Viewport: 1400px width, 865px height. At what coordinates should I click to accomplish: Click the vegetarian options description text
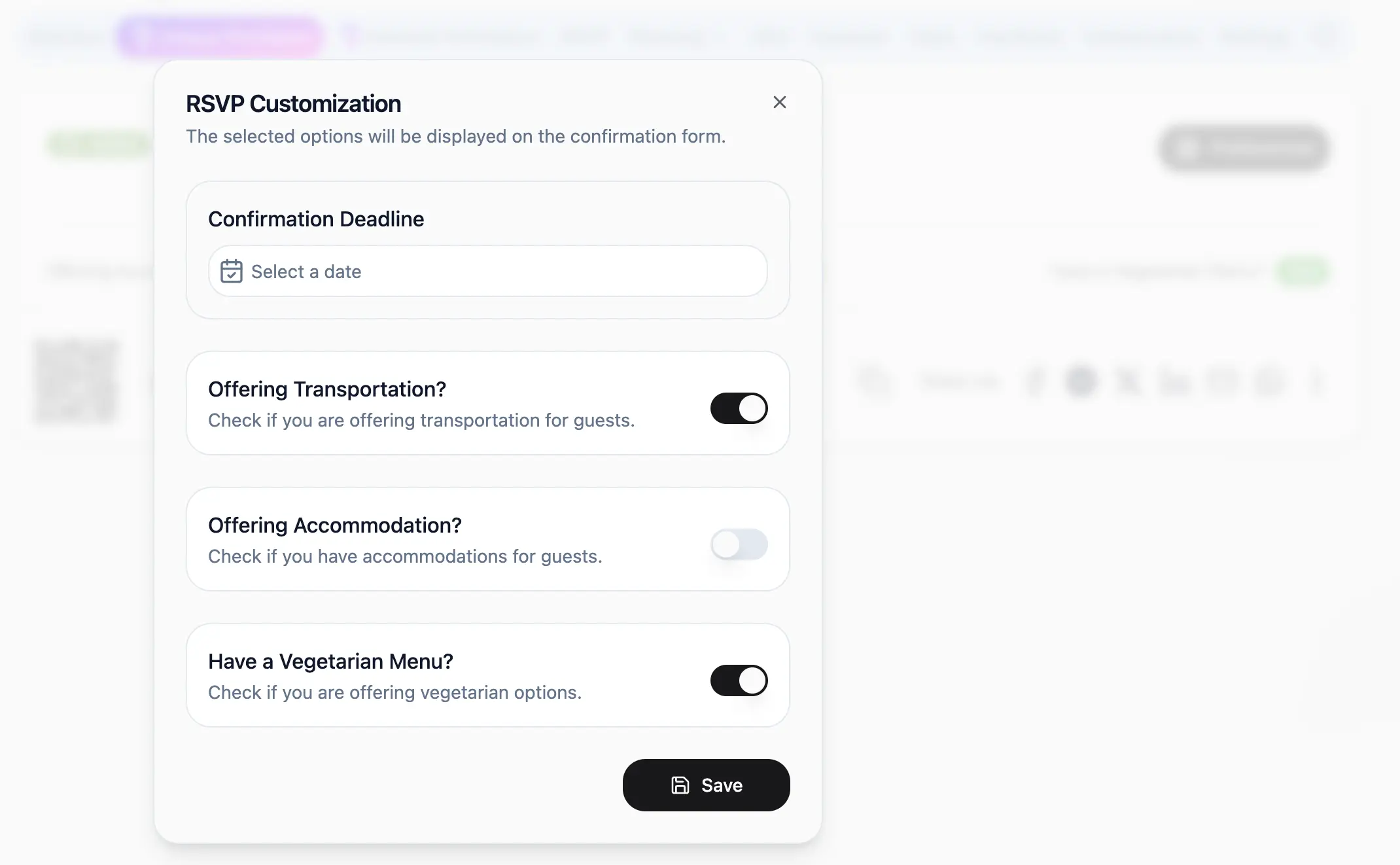394,692
